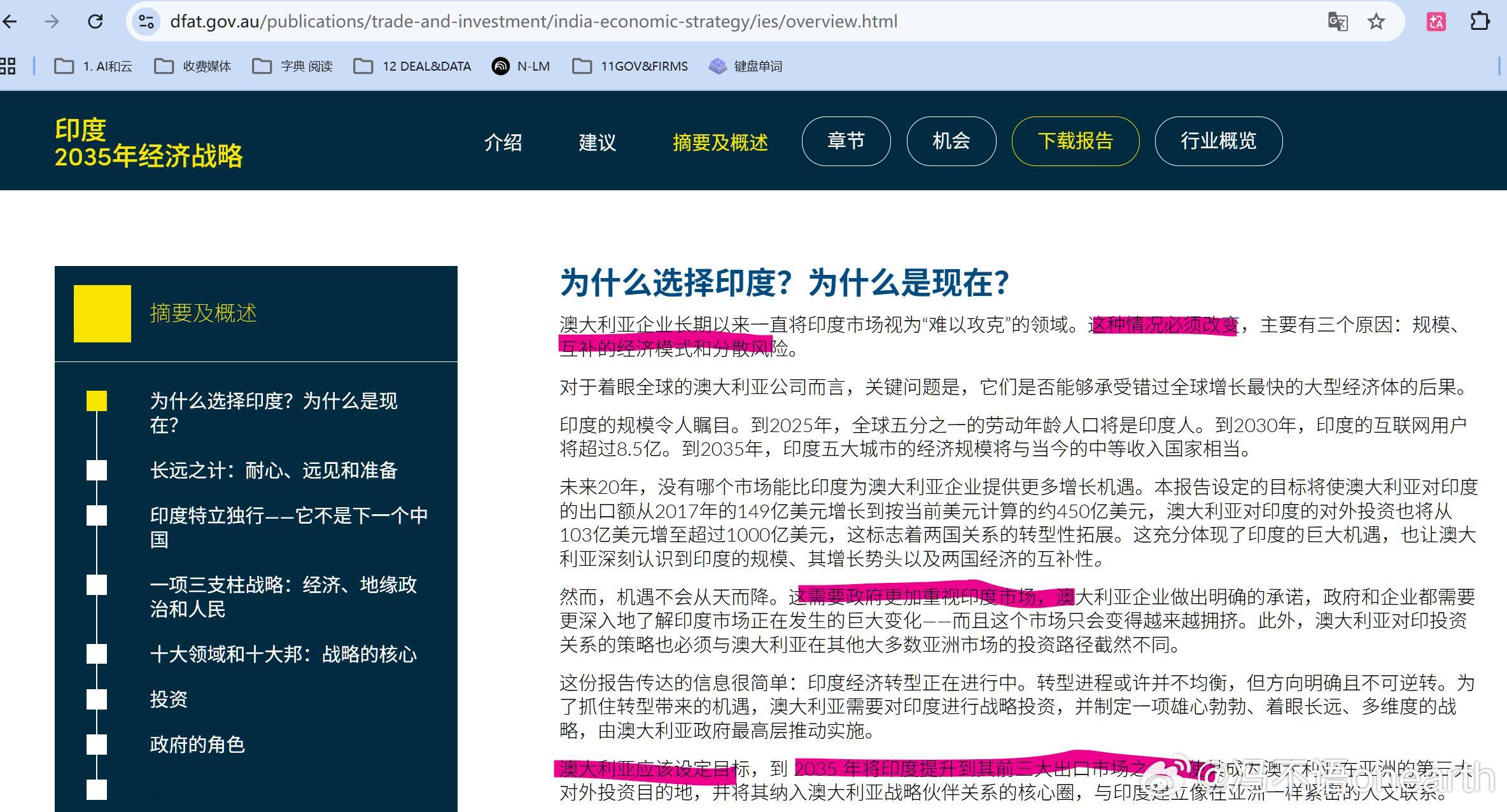
Task: Click the tab groups grid icon
Action: tap(9, 66)
